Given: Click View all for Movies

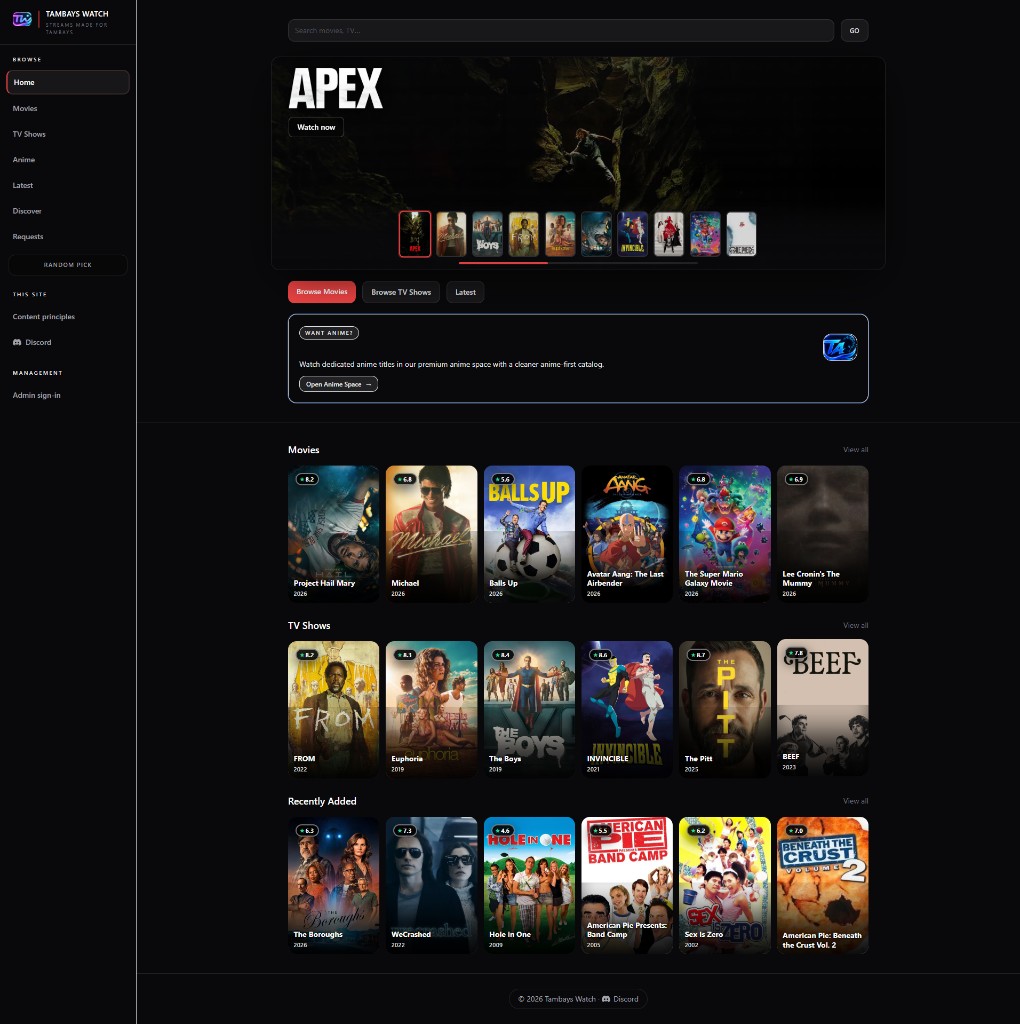Looking at the screenshot, I should pos(855,449).
